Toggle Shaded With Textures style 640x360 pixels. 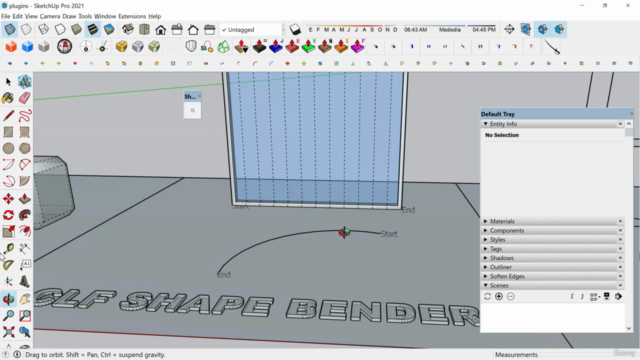click(93, 29)
